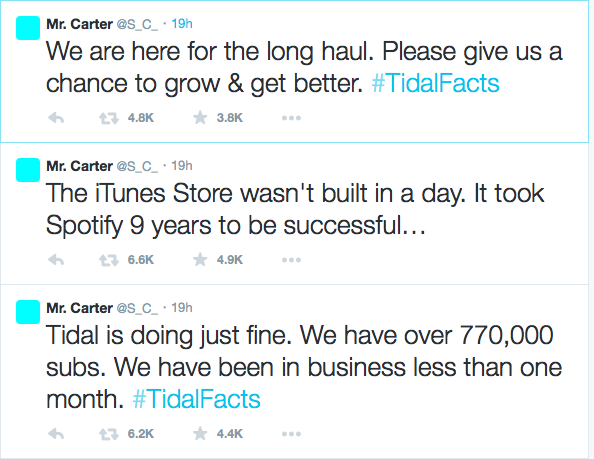
Task: Open #TidalFacts hashtag in first tweet
Action: (x=435, y=83)
